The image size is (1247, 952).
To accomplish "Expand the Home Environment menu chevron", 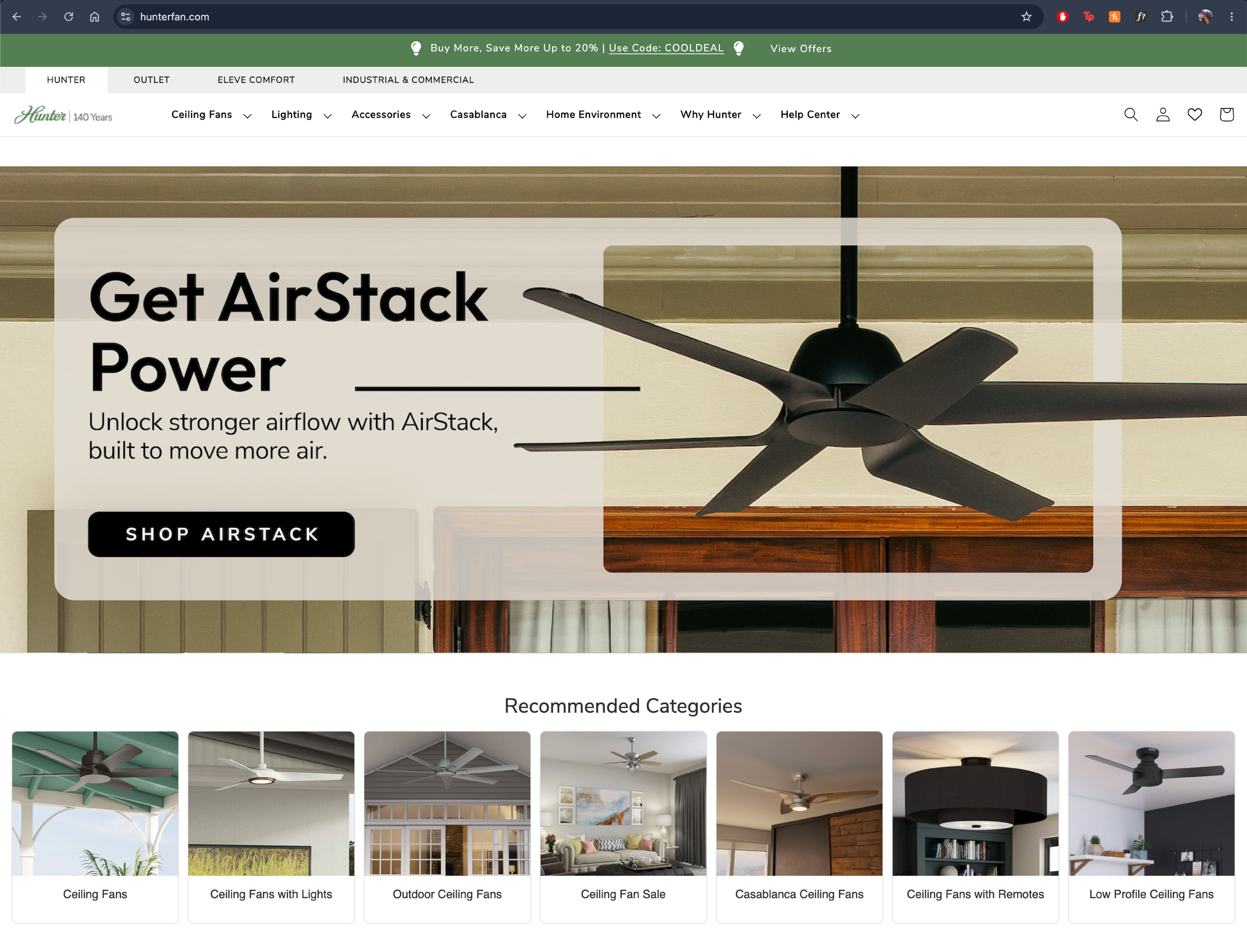I will (656, 116).
